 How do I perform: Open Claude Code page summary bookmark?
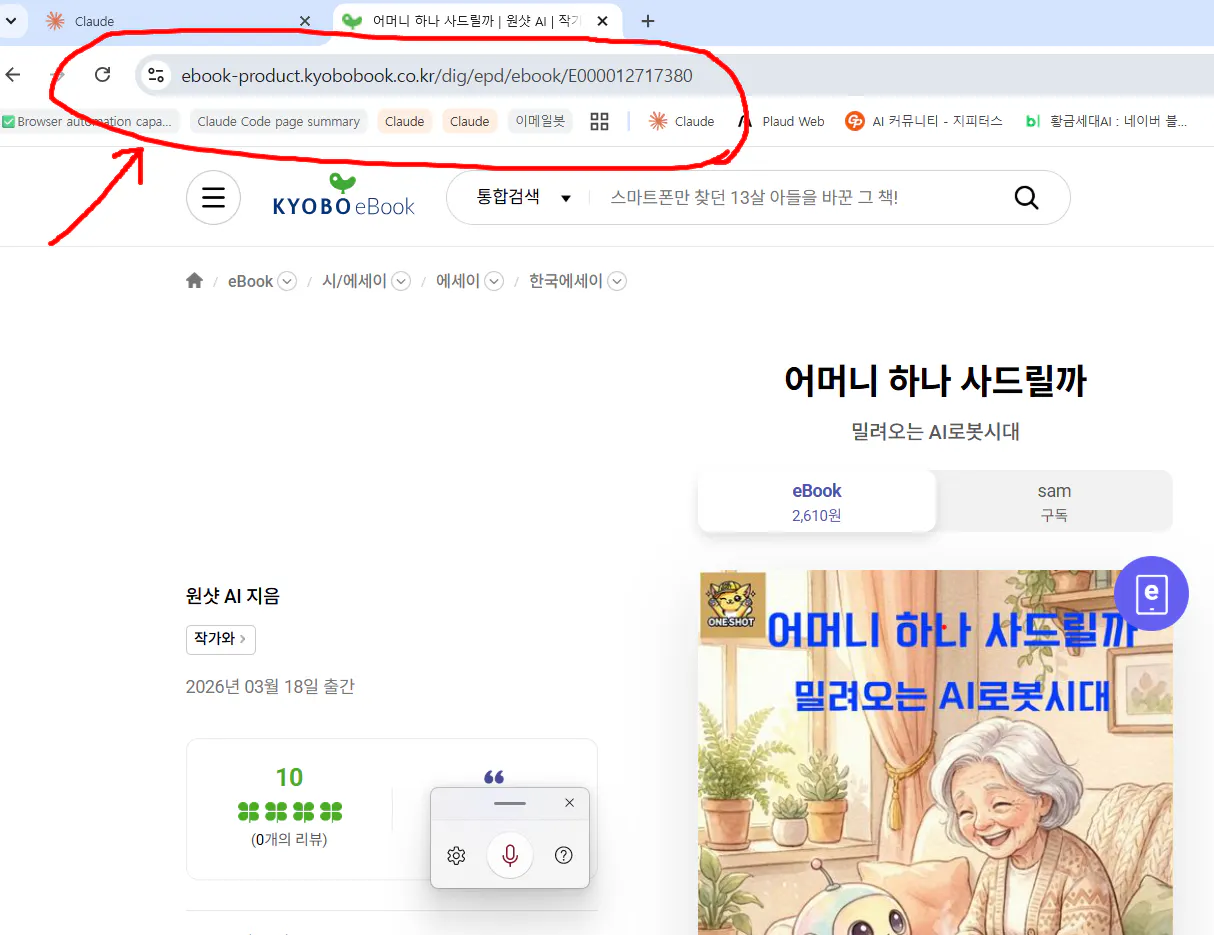tap(278, 122)
